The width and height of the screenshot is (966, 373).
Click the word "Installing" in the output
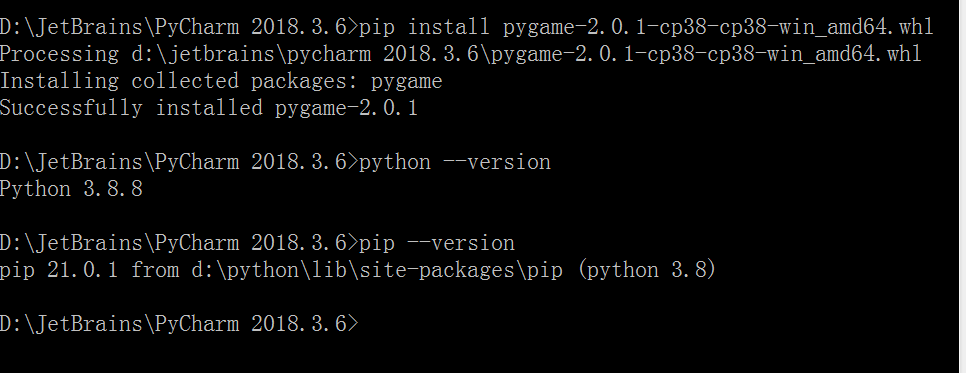[x=59, y=81]
